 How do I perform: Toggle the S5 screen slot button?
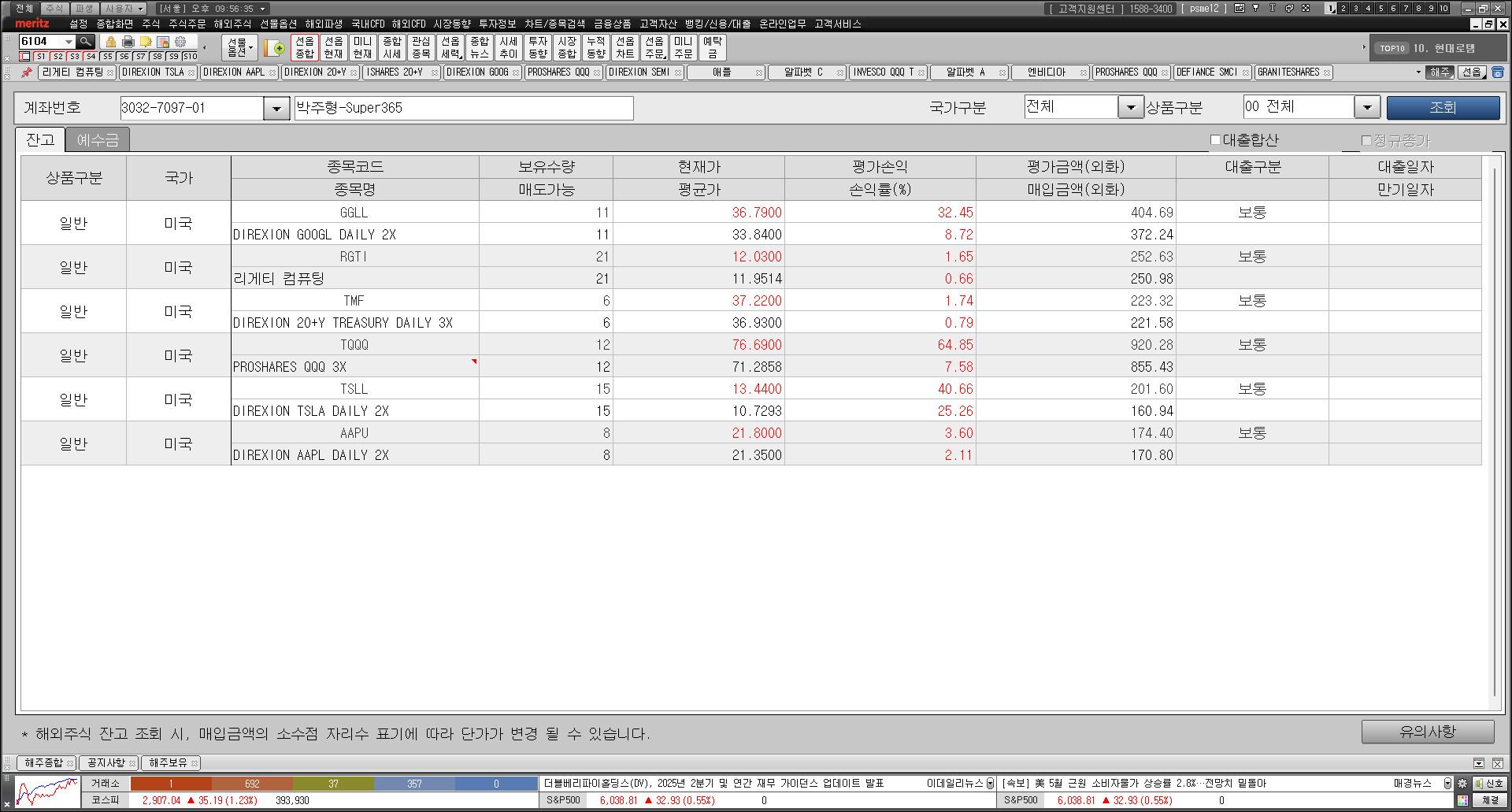click(107, 57)
